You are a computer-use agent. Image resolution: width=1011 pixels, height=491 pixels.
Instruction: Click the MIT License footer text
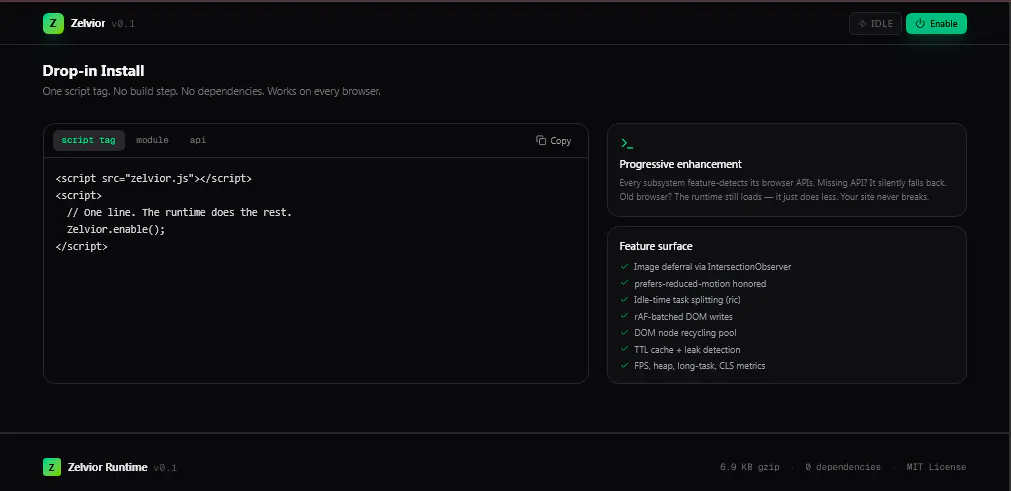coord(936,467)
